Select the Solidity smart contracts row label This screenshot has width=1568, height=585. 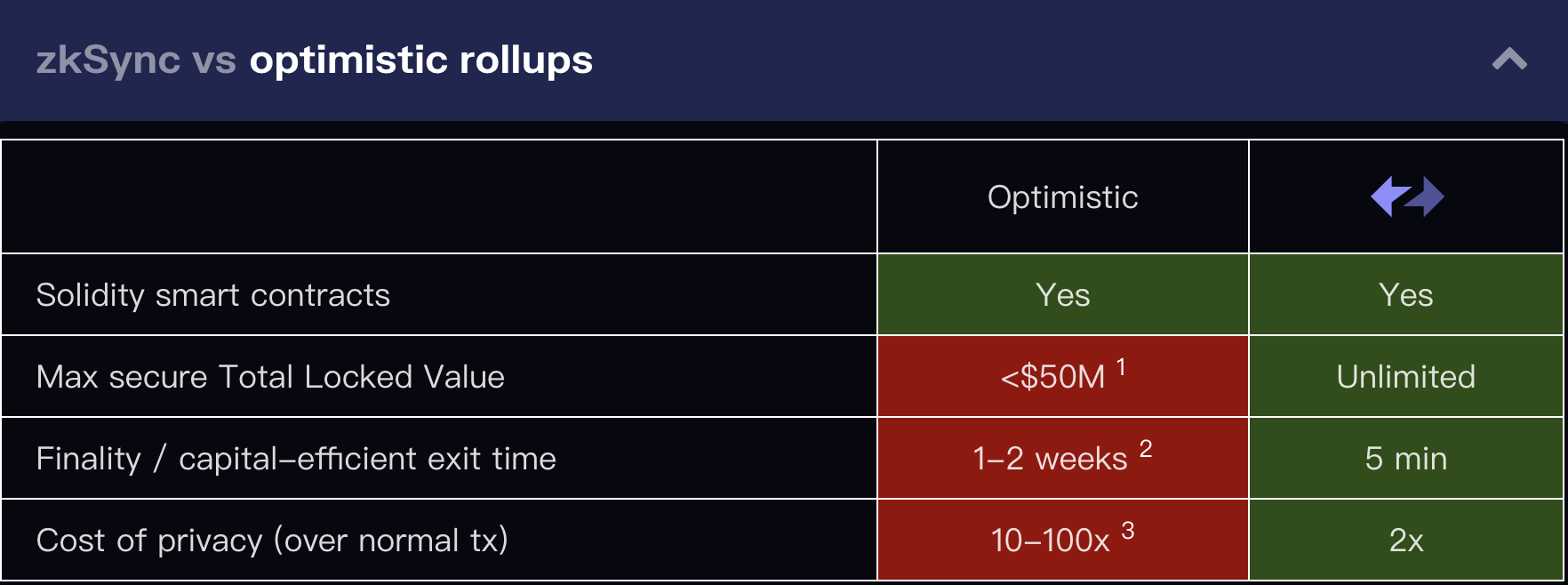(x=213, y=295)
